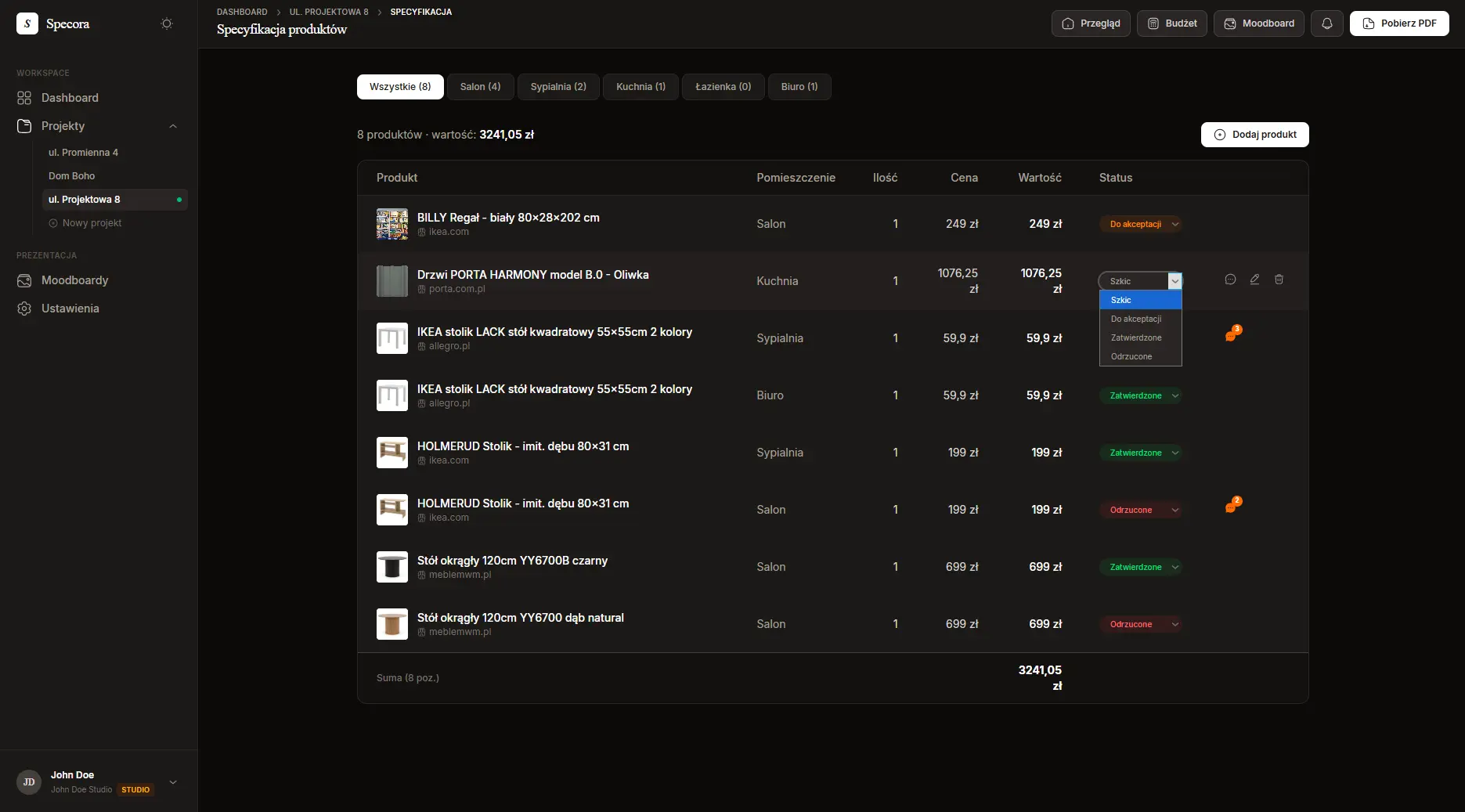Screen dimensions: 1465x812
Task: Toggle the light/dark theme sun icon
Action: [x=166, y=23]
